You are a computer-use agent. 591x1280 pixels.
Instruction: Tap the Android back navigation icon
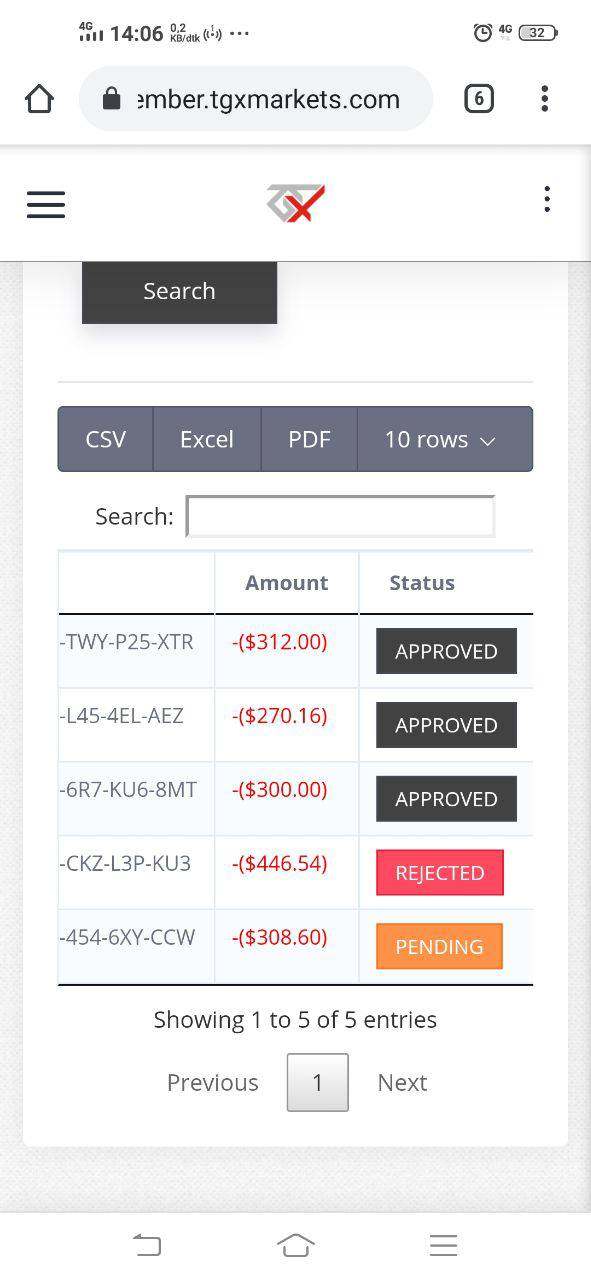pyautogui.click(x=147, y=1245)
